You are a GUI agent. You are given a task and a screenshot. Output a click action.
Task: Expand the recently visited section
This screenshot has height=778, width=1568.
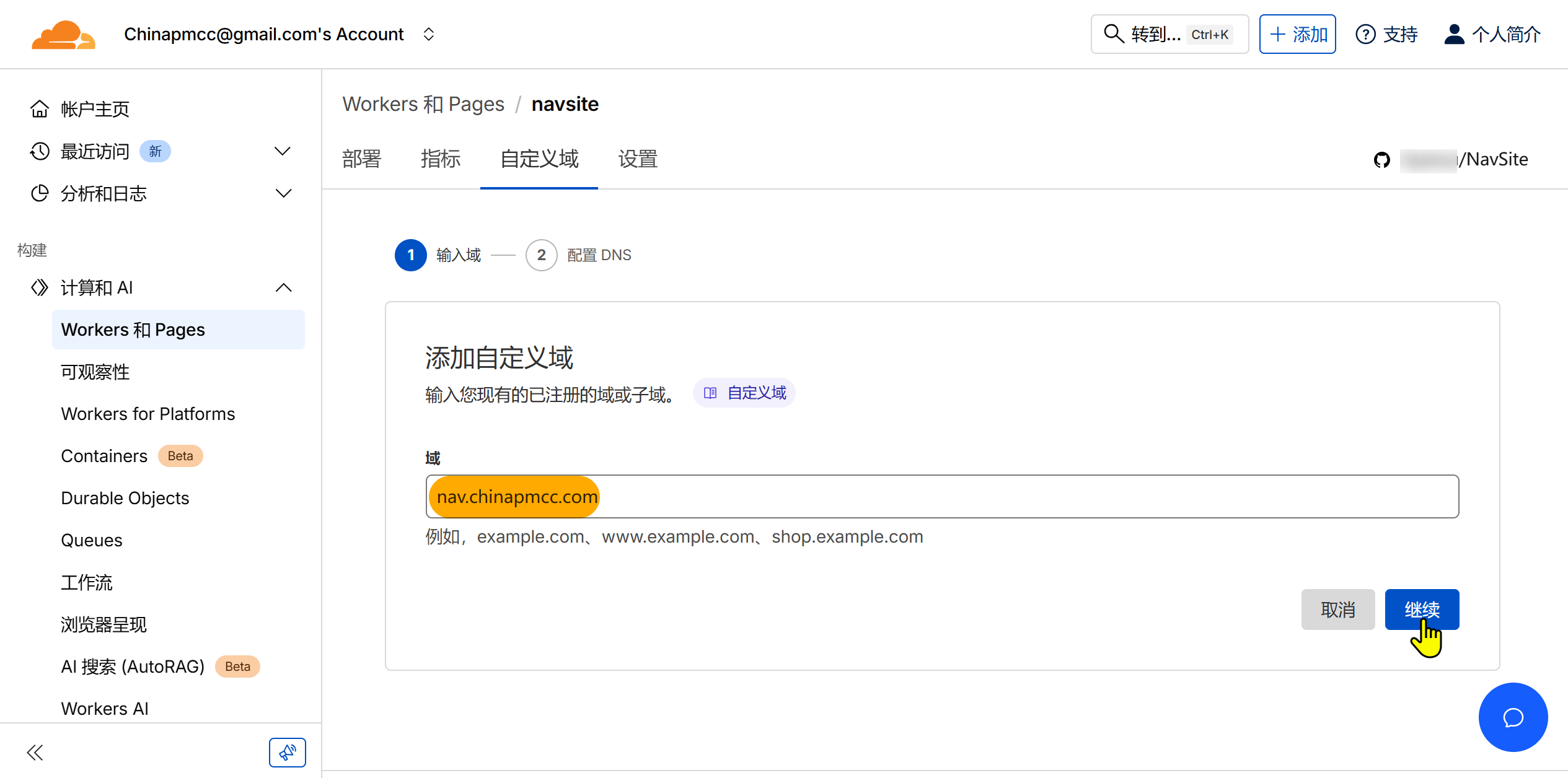283,151
